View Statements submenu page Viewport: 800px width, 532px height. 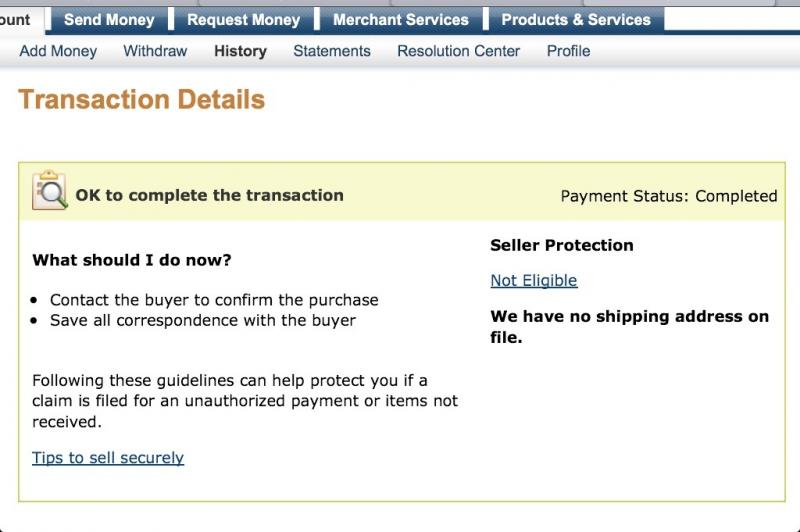point(332,51)
